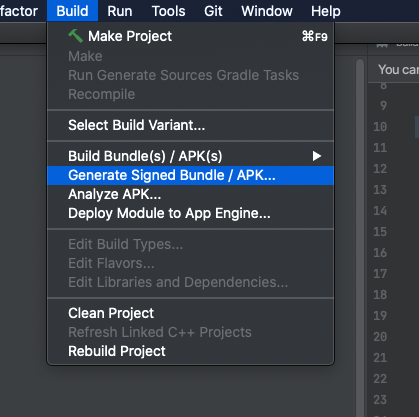Open the Window menu
The width and height of the screenshot is (419, 417).
[x=267, y=11]
